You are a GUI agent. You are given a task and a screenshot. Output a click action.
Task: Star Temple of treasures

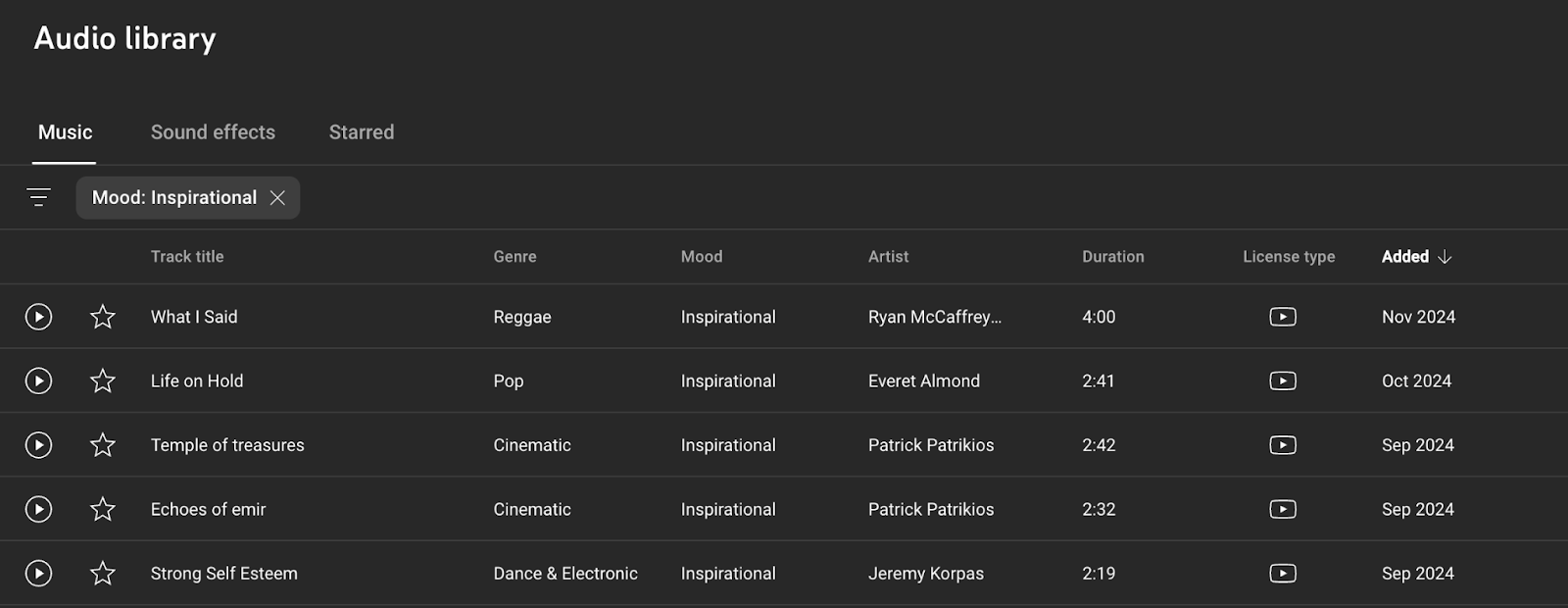[x=102, y=444]
